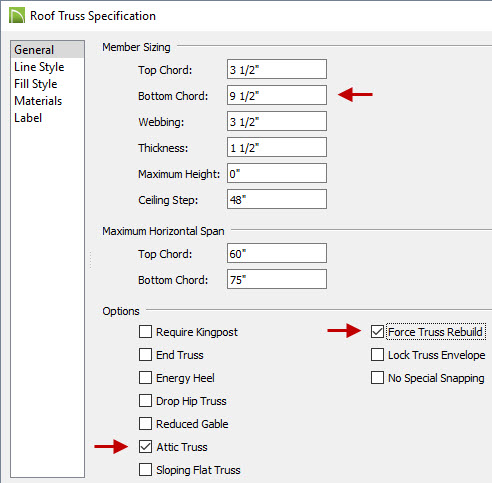Toggle the Energy Heel checkbox

[145, 378]
